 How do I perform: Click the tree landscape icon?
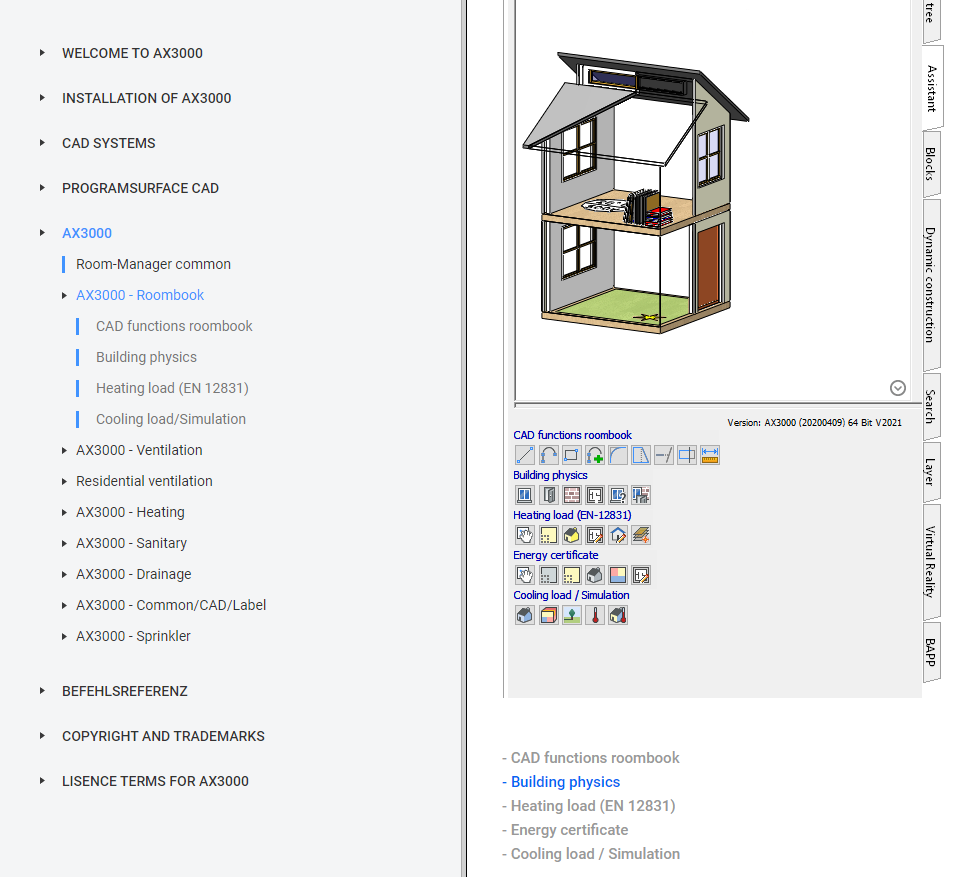pyautogui.click(x=571, y=615)
